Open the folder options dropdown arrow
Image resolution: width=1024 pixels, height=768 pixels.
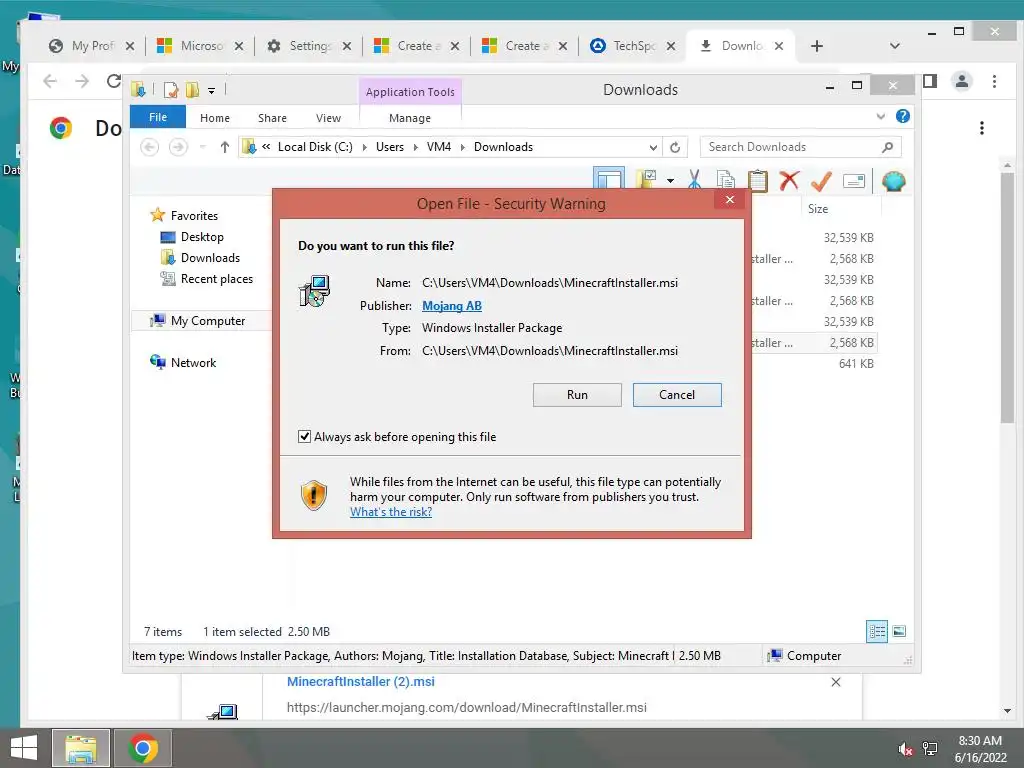(x=671, y=181)
